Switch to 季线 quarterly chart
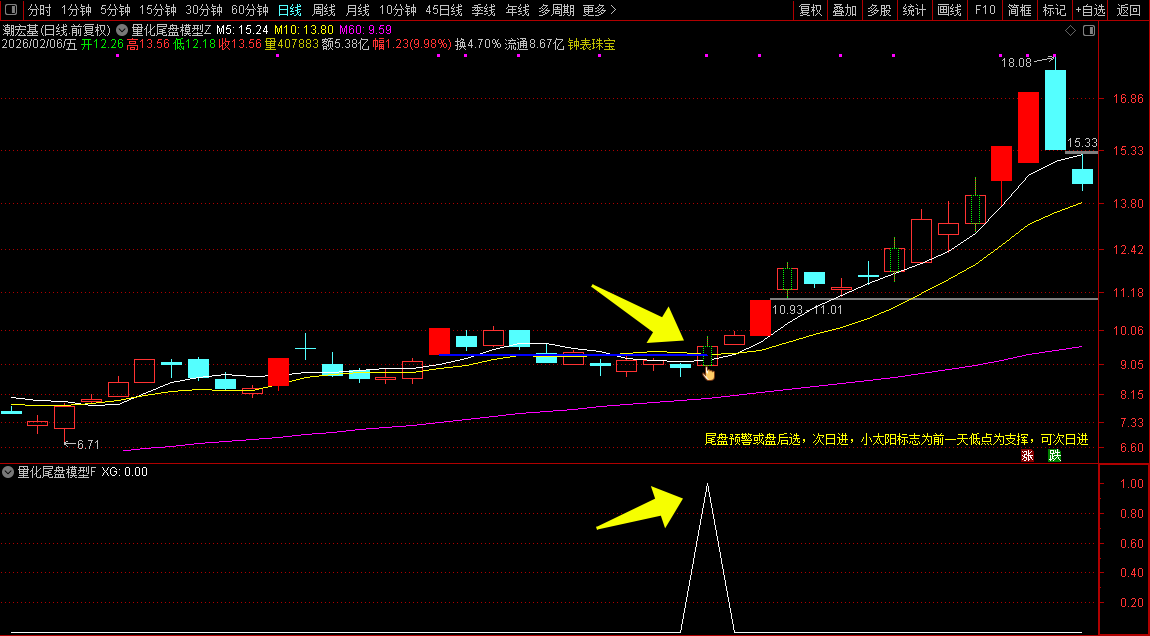The image size is (1150, 636). [483, 10]
